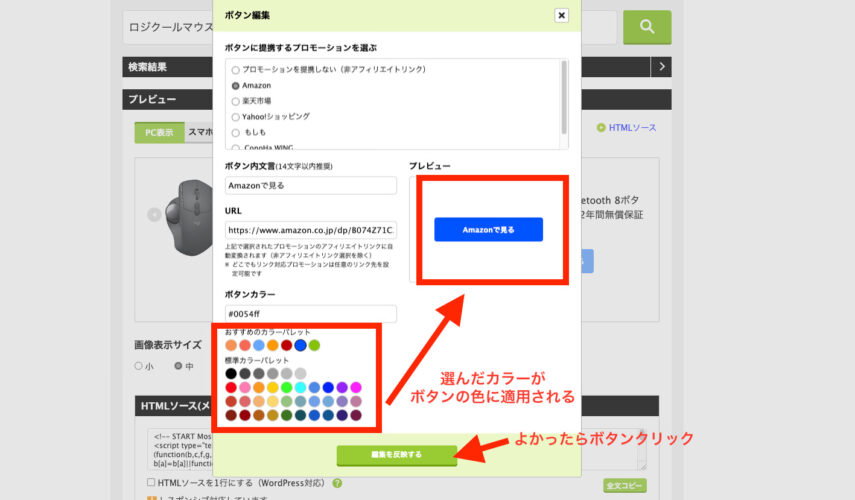Pick the salmon swatch in おすすめ palette
855x500 pixels.
(245, 345)
